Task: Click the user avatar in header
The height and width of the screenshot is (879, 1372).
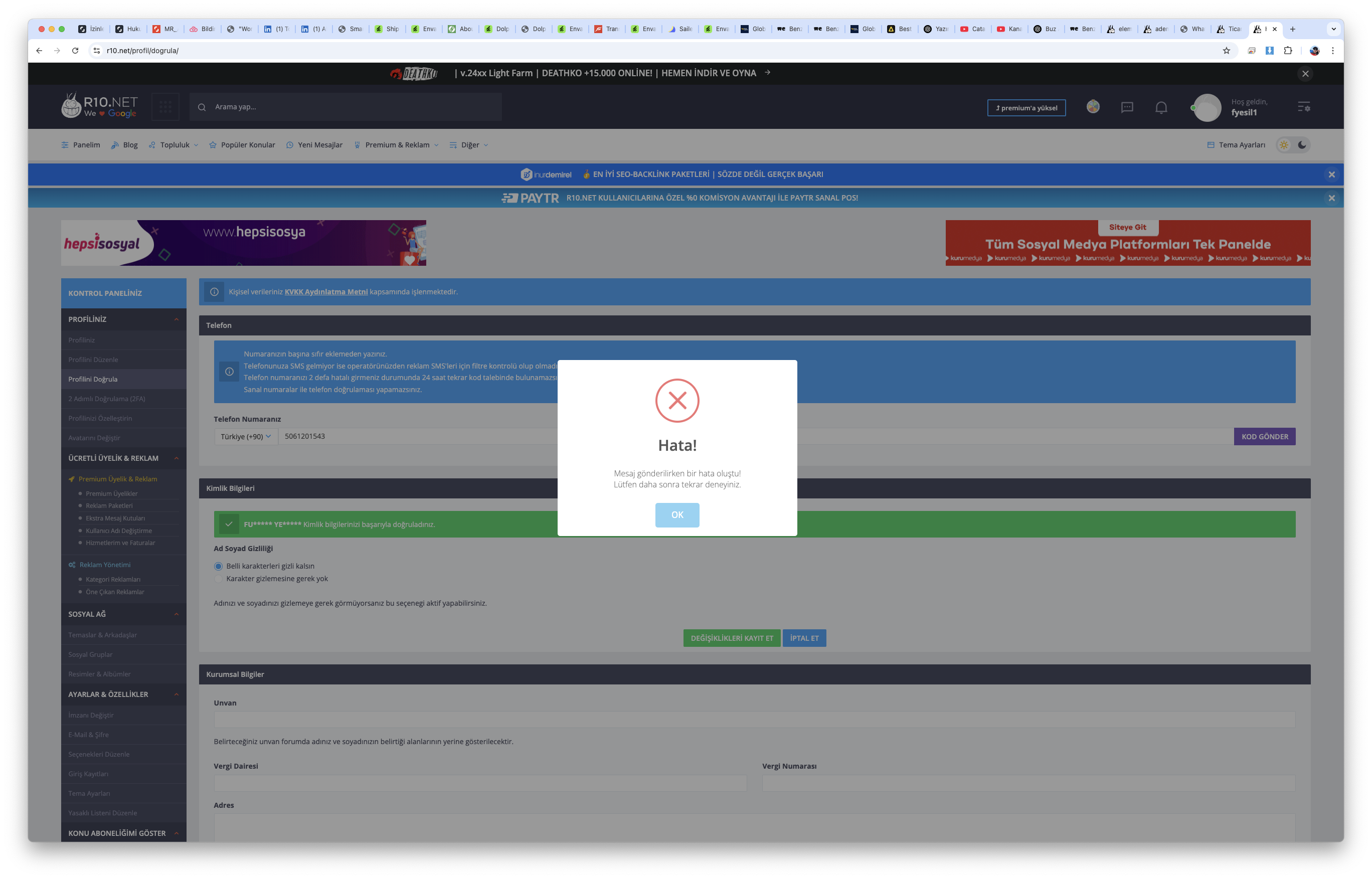Action: pos(1207,107)
